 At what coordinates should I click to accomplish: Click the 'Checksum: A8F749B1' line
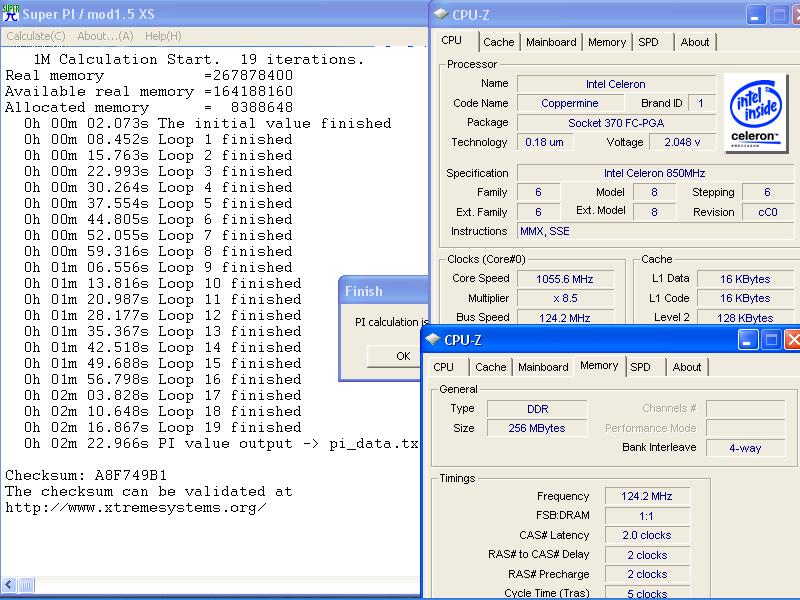(86, 476)
